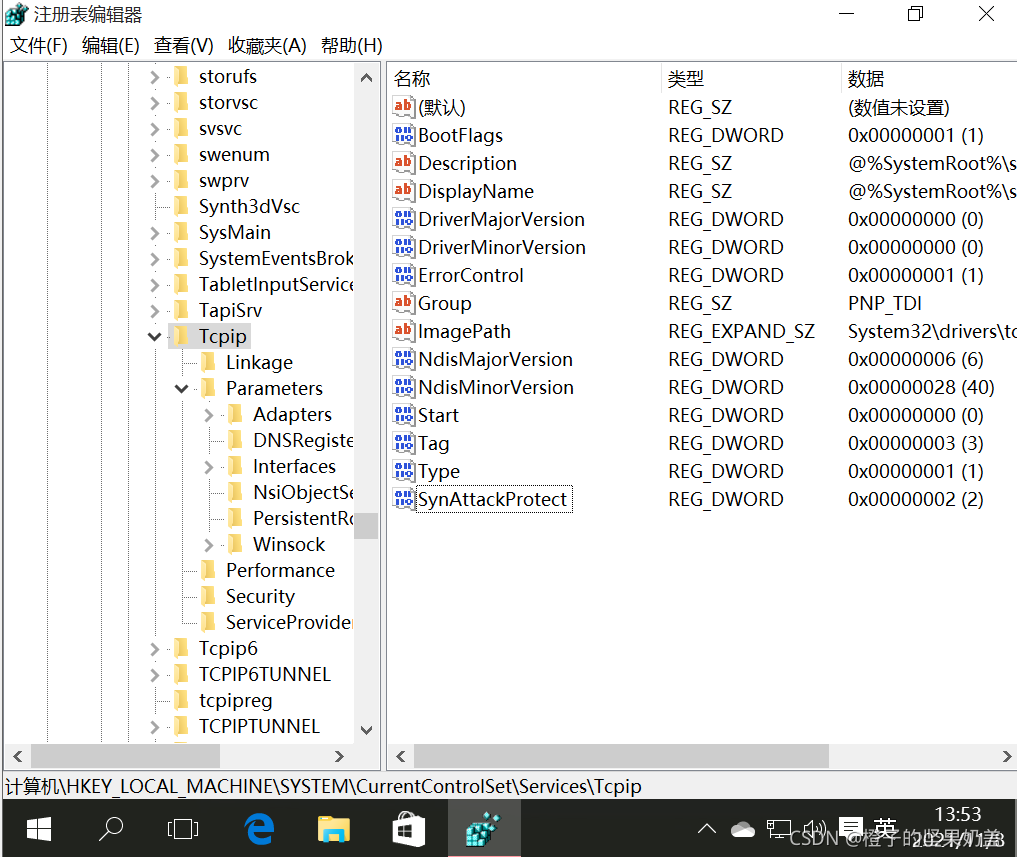Screen dimensions: 1017x857
Task: Open Windows Start menu
Action: tap(39, 828)
